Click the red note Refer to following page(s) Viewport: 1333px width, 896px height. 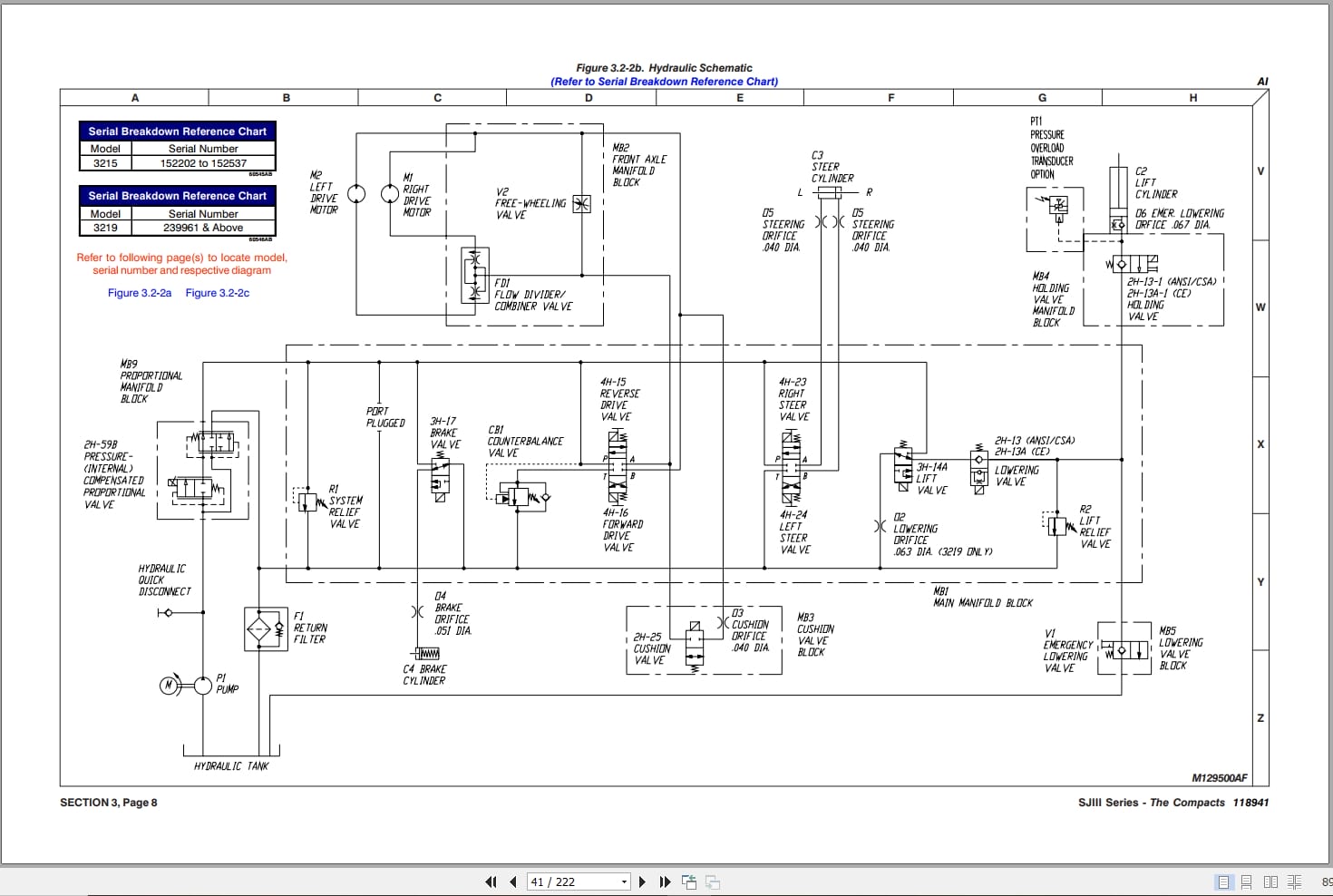tap(181, 264)
